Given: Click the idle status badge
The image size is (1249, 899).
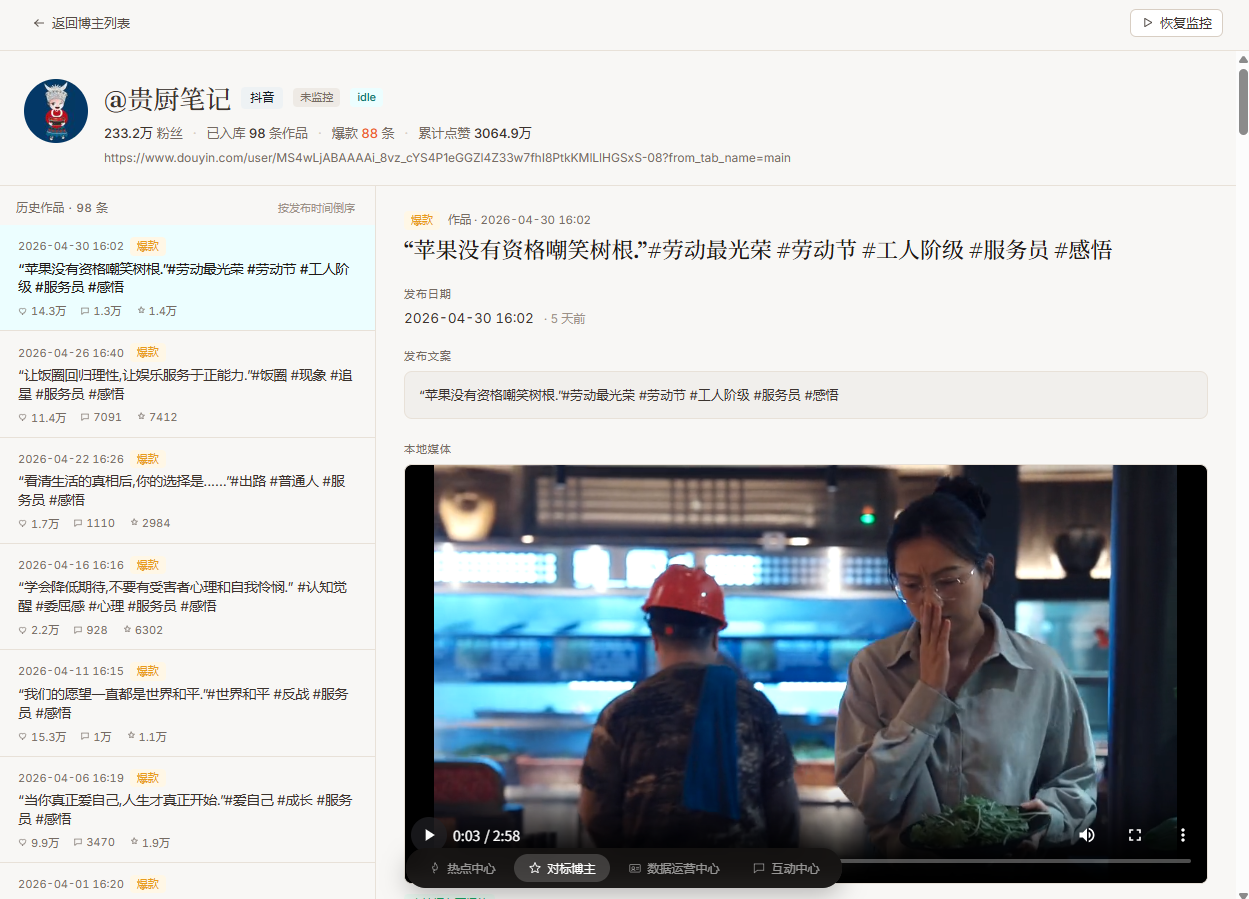Looking at the screenshot, I should coord(367,97).
